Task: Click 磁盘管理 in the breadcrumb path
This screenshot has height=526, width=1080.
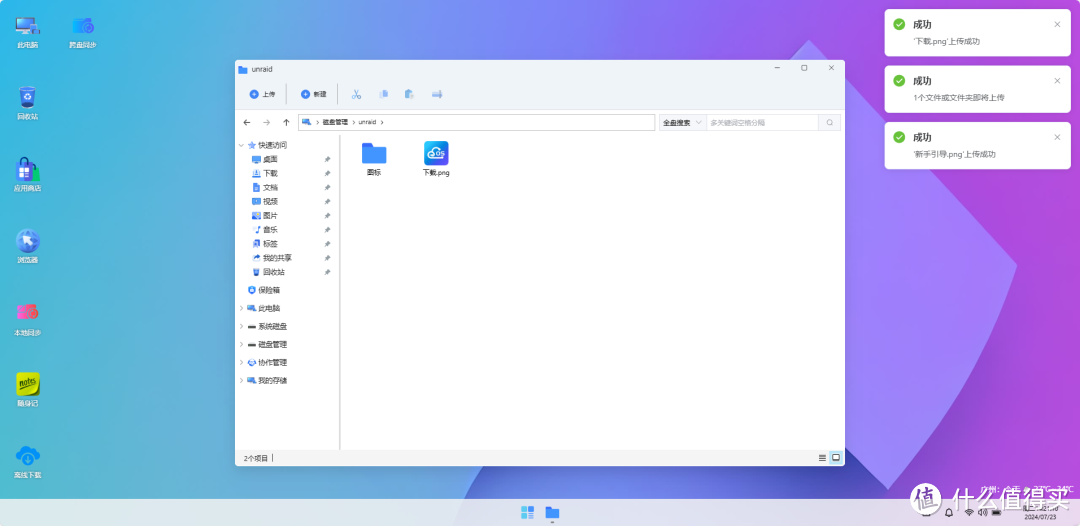Action: coord(335,123)
